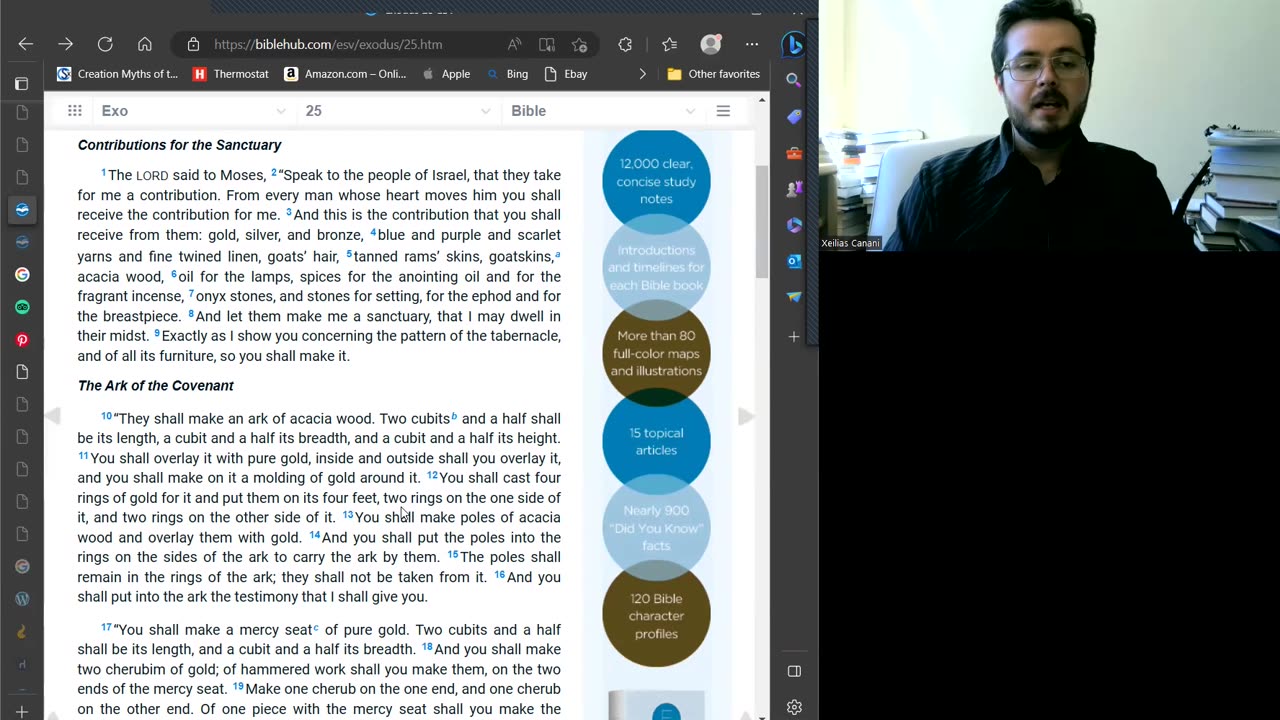Click the 'More than 80 full-color maps' circle
1280x720 pixels.
click(x=656, y=353)
